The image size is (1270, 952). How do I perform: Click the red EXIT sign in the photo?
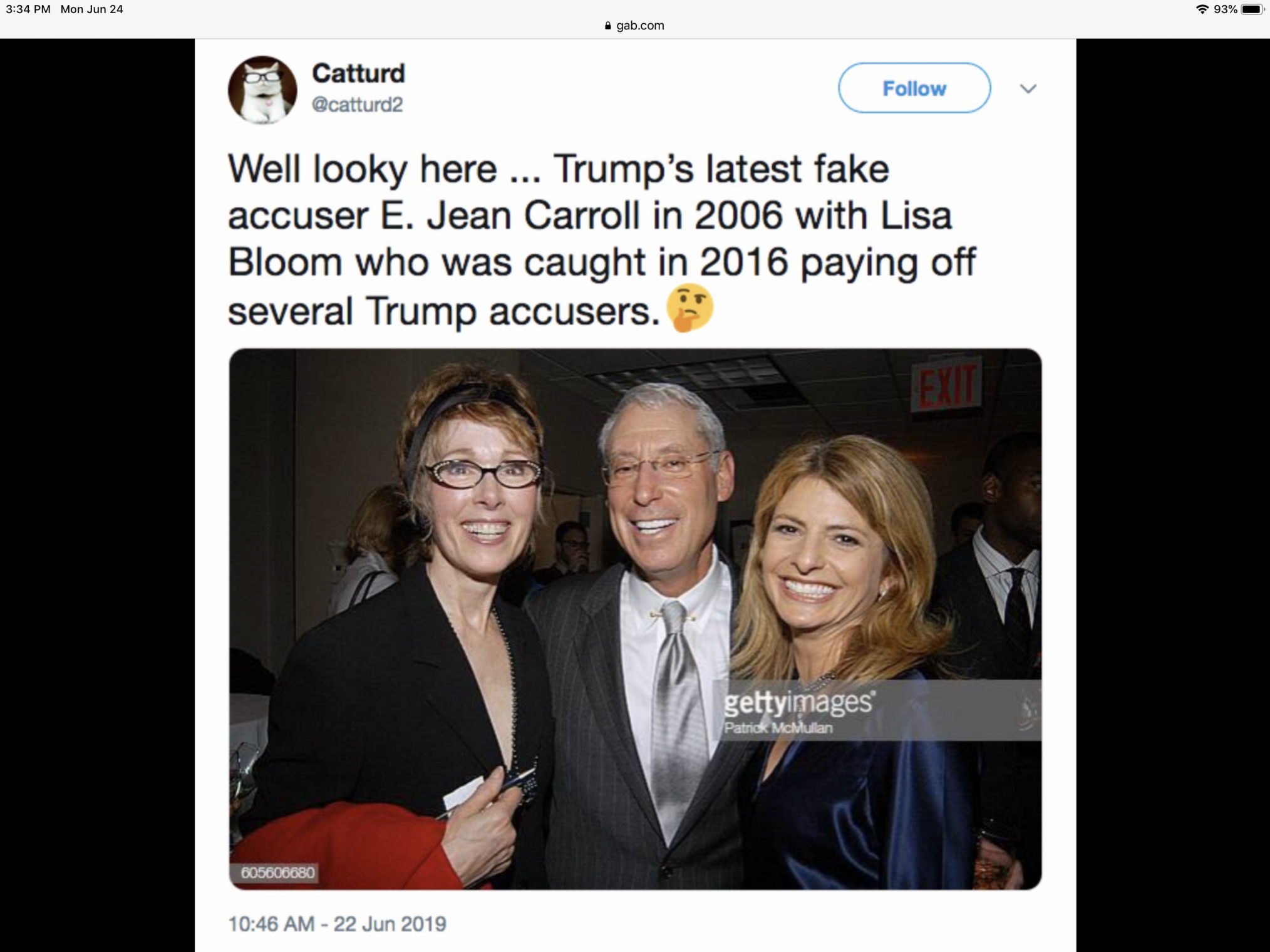coord(946,384)
